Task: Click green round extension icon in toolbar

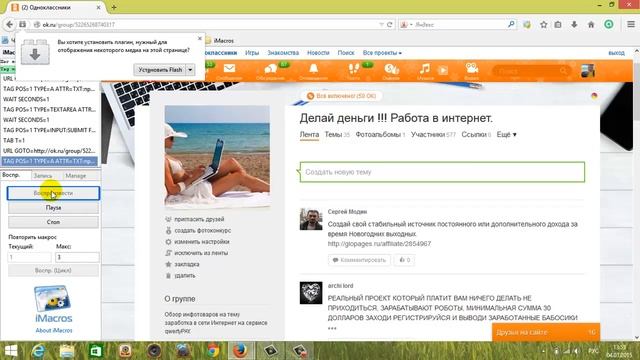Action: tap(609, 24)
